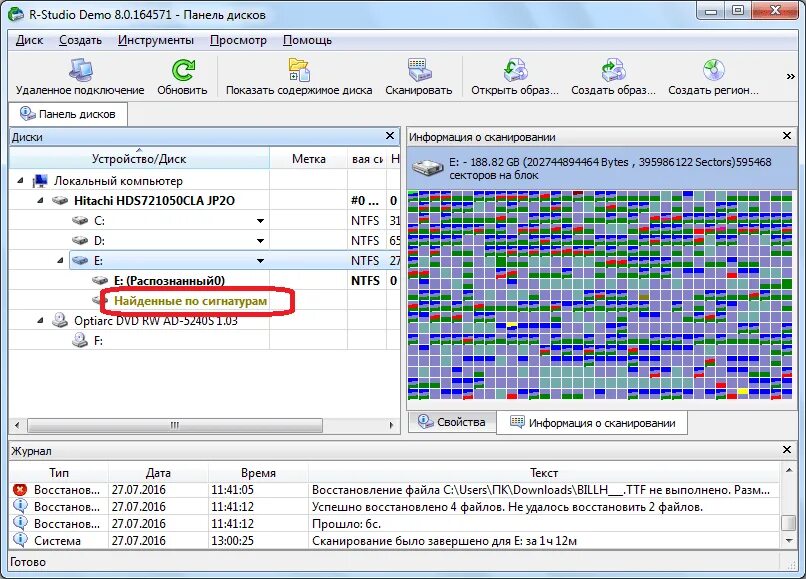Click the Hitachi hard disk icon
Viewport: 806px width, 579px height.
tap(60, 201)
